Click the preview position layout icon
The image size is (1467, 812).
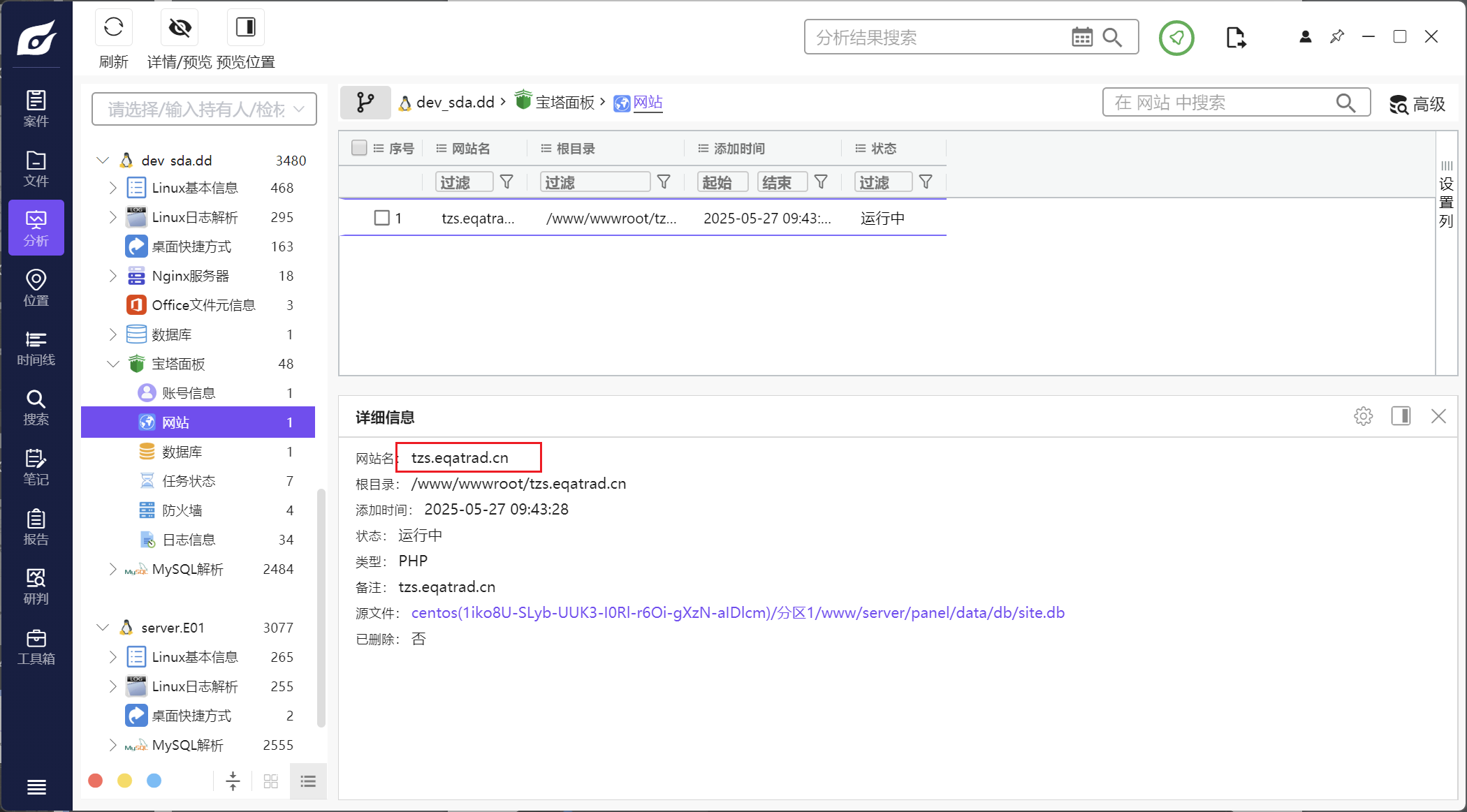245,28
